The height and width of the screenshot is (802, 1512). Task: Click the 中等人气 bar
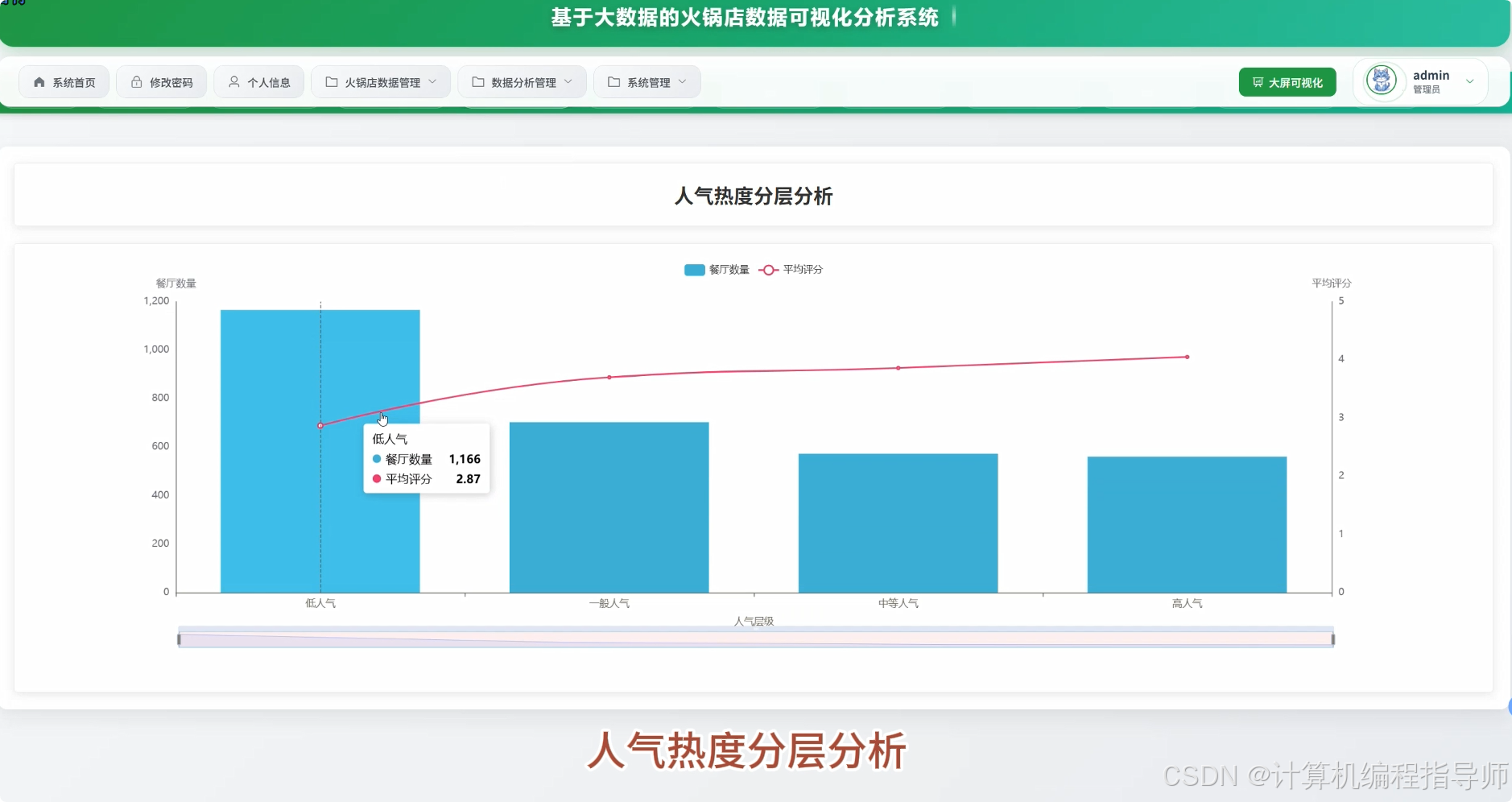click(x=899, y=523)
